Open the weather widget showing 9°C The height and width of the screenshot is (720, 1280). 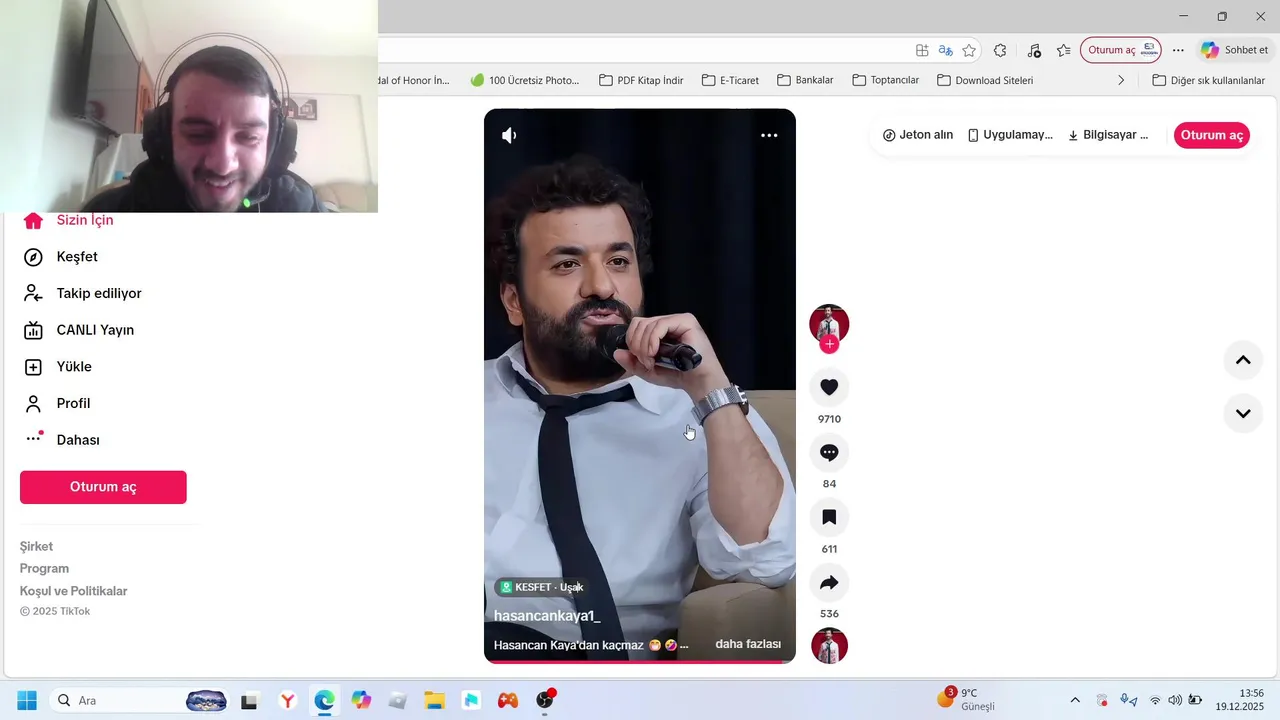click(966, 699)
